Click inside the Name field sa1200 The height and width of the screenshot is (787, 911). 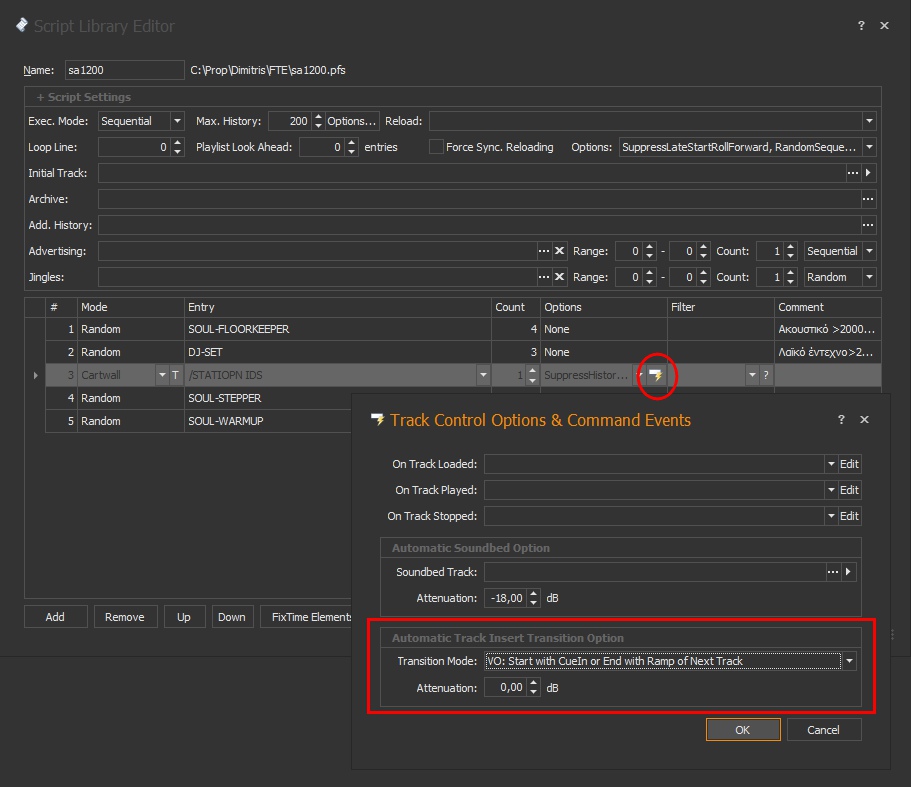tap(124, 70)
